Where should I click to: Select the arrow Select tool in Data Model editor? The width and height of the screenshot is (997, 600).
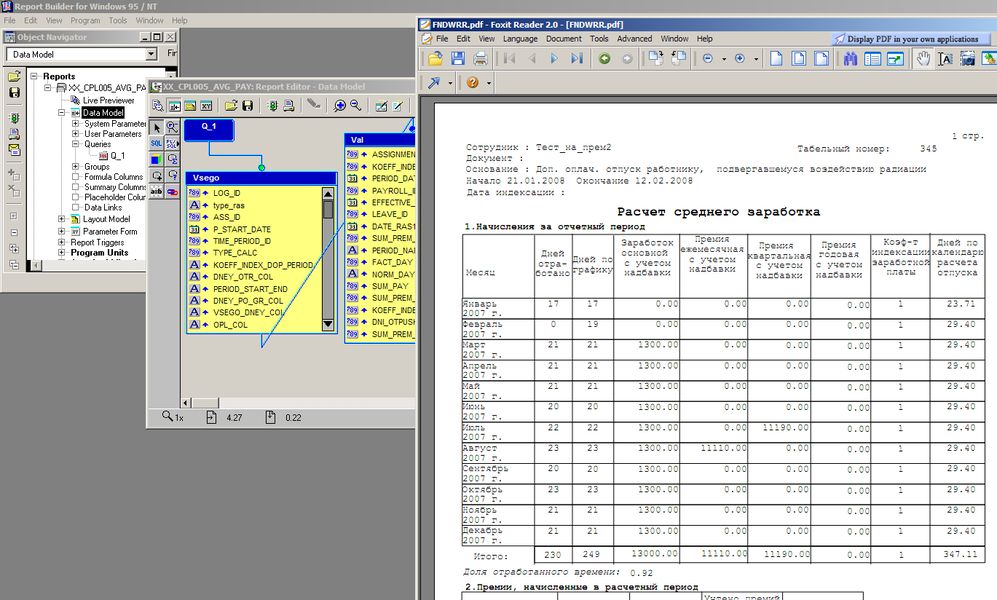coord(155,127)
